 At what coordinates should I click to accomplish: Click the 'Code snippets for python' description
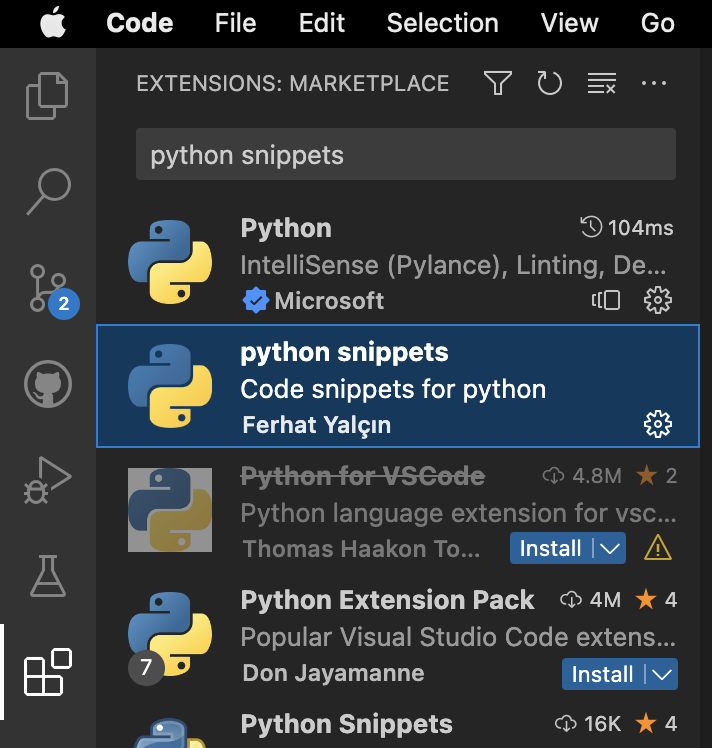[x=393, y=389]
